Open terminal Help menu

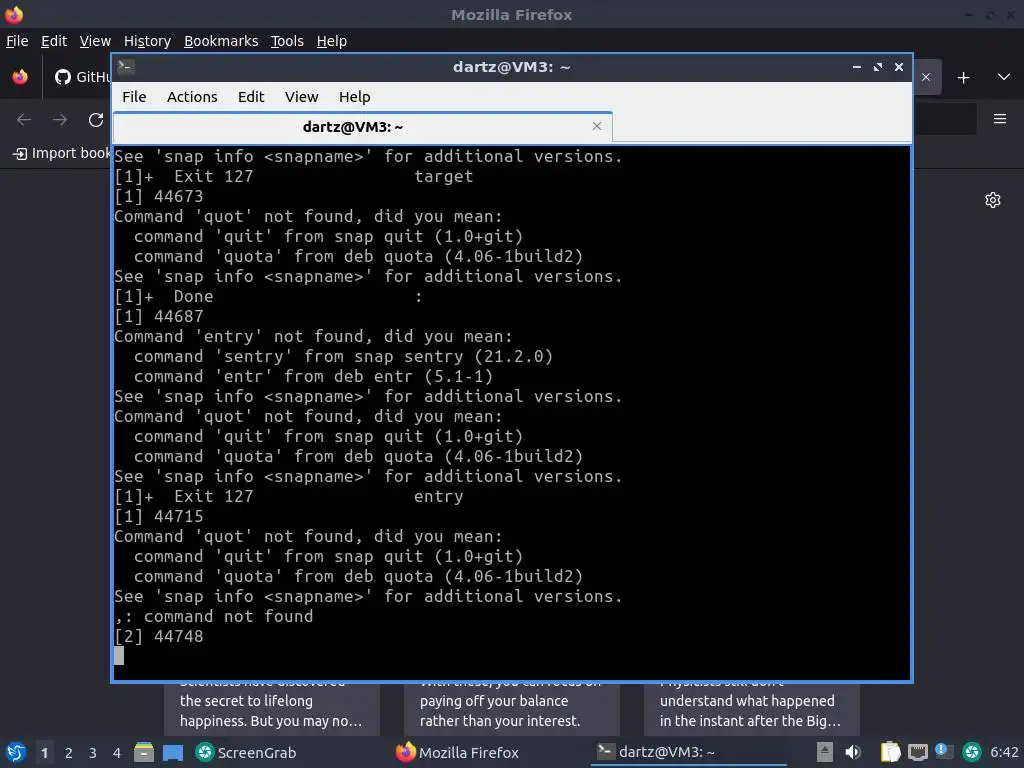coord(355,97)
